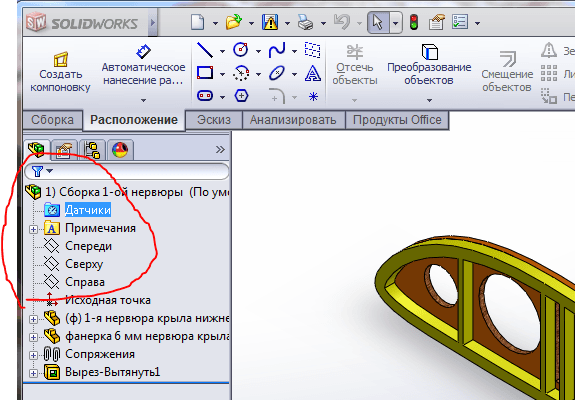The width and height of the screenshot is (575, 400).
Task: Select the Circle sketch tool
Action: [x=241, y=50]
